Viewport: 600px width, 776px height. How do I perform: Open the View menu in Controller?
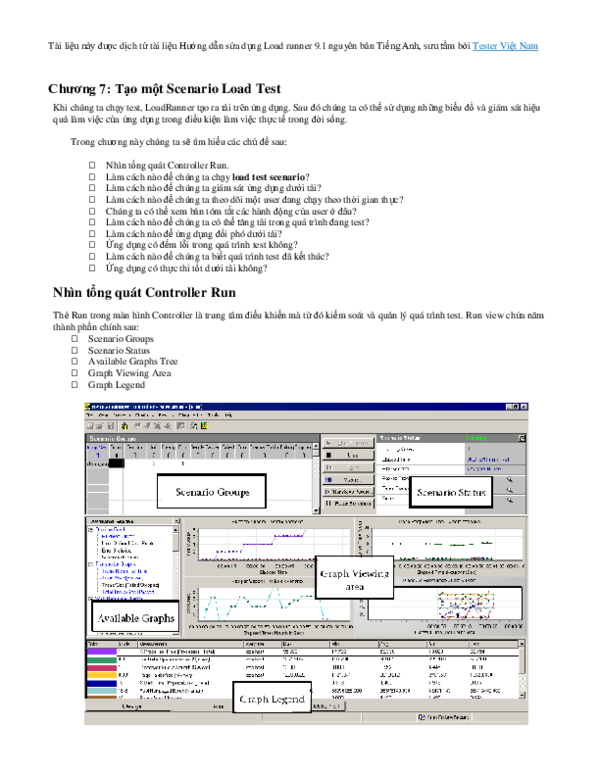pyautogui.click(x=103, y=415)
